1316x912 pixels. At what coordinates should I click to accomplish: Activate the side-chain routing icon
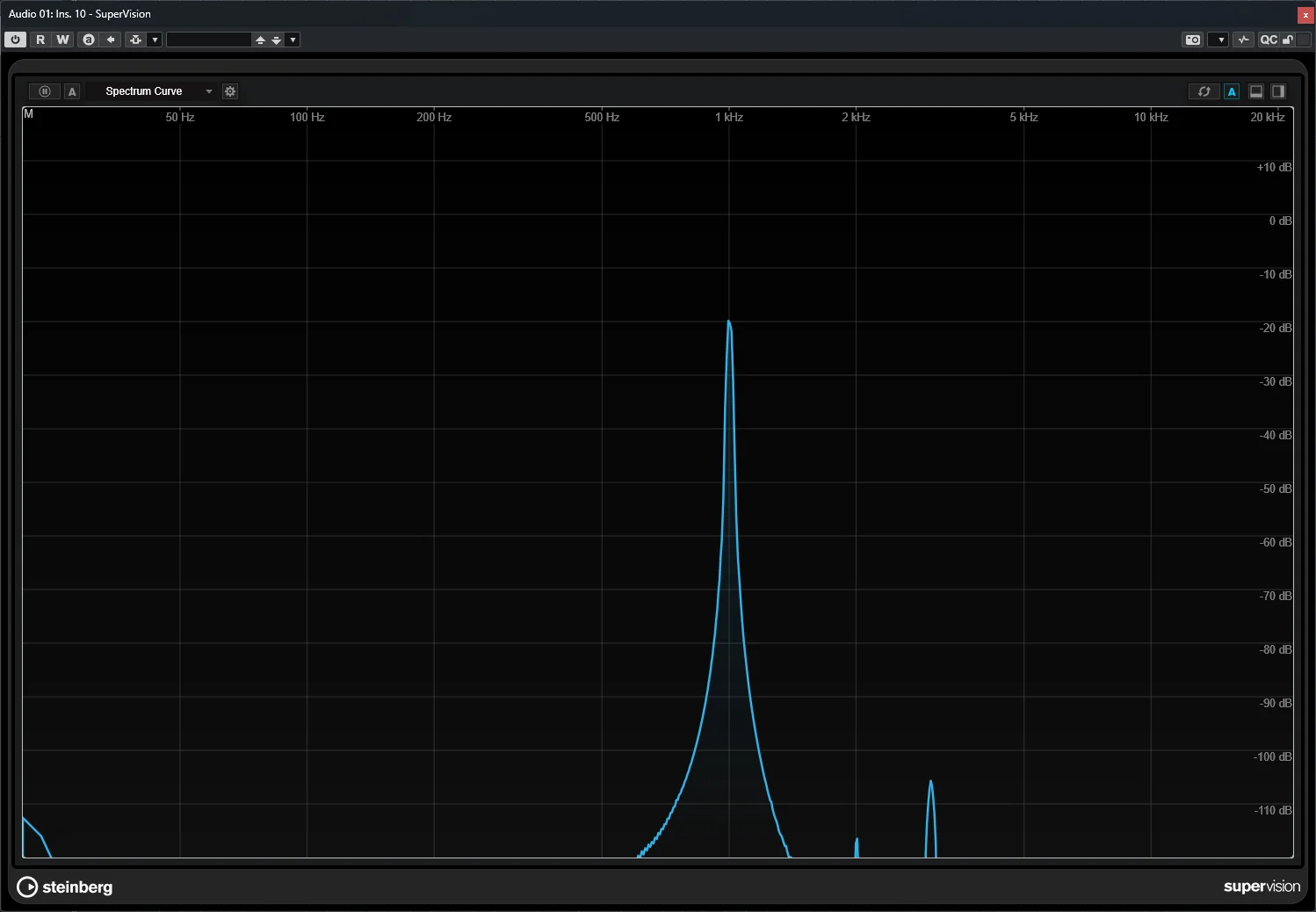pyautogui.click(x=135, y=40)
